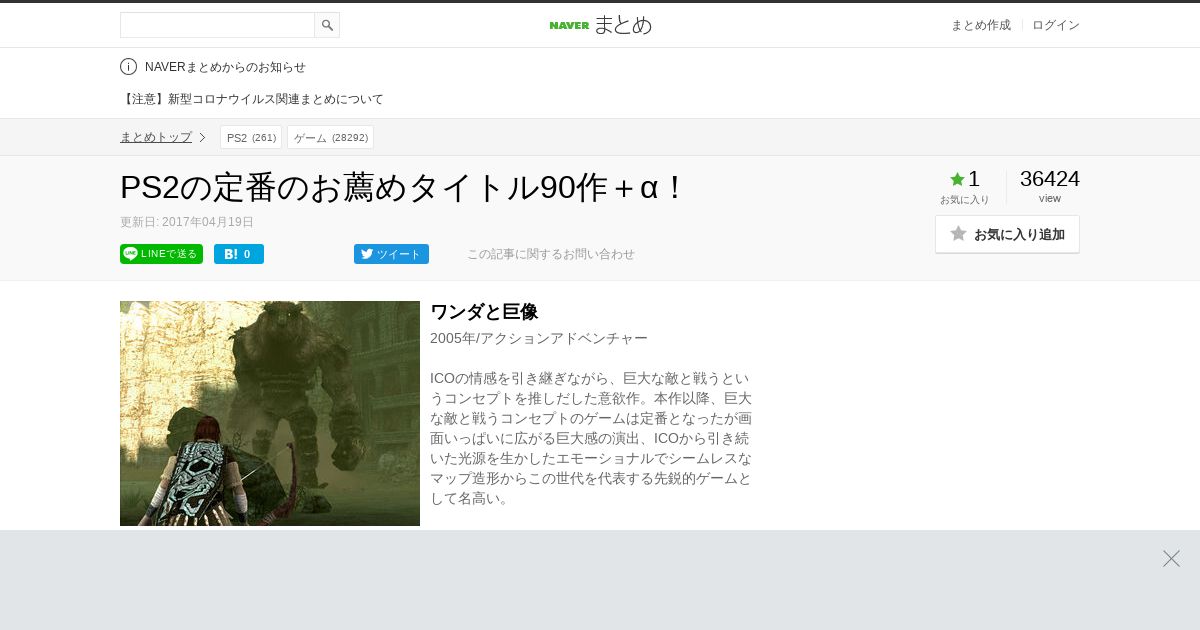
Task: Click the info icon beside NAVERまとめからのお知らせ
Action: pos(128,67)
